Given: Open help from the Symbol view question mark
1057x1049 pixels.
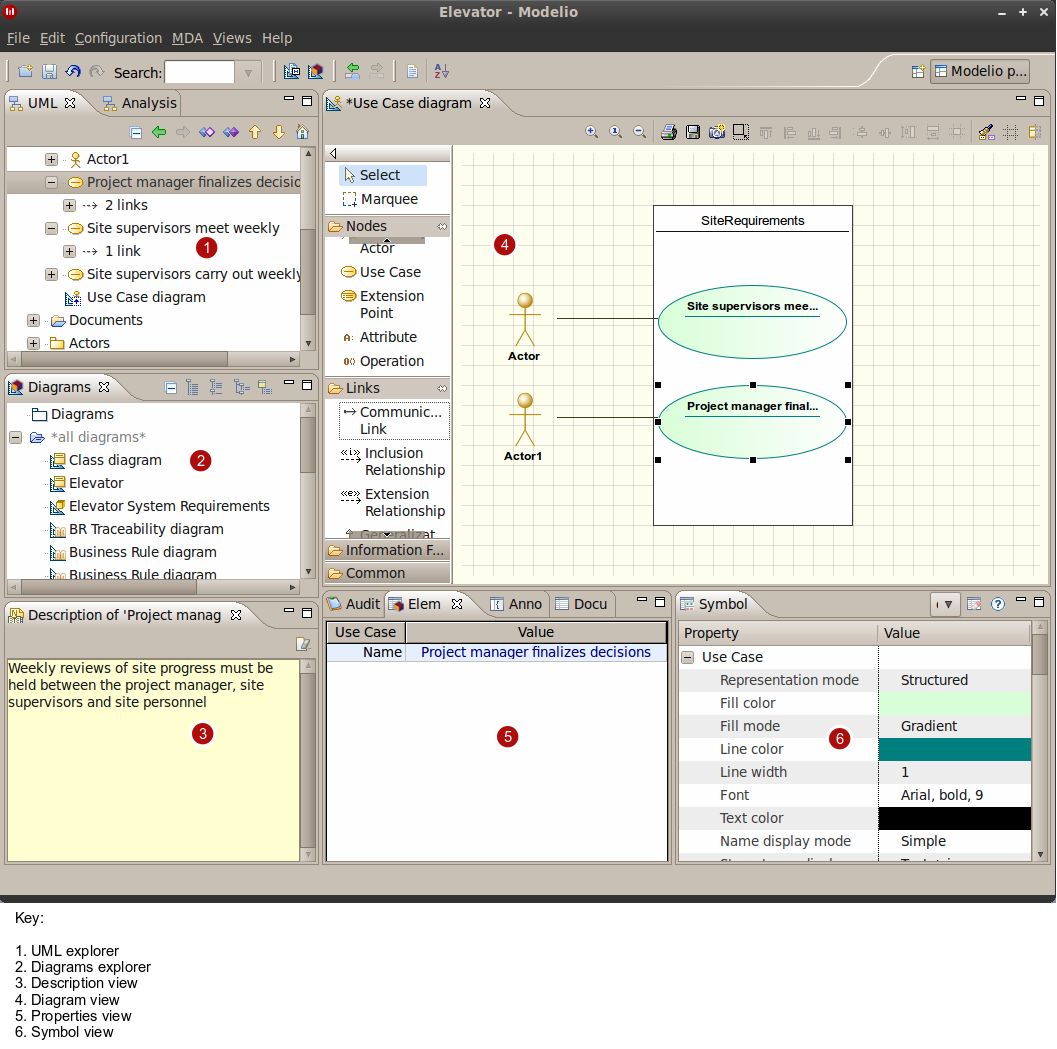Looking at the screenshot, I should [x=998, y=604].
